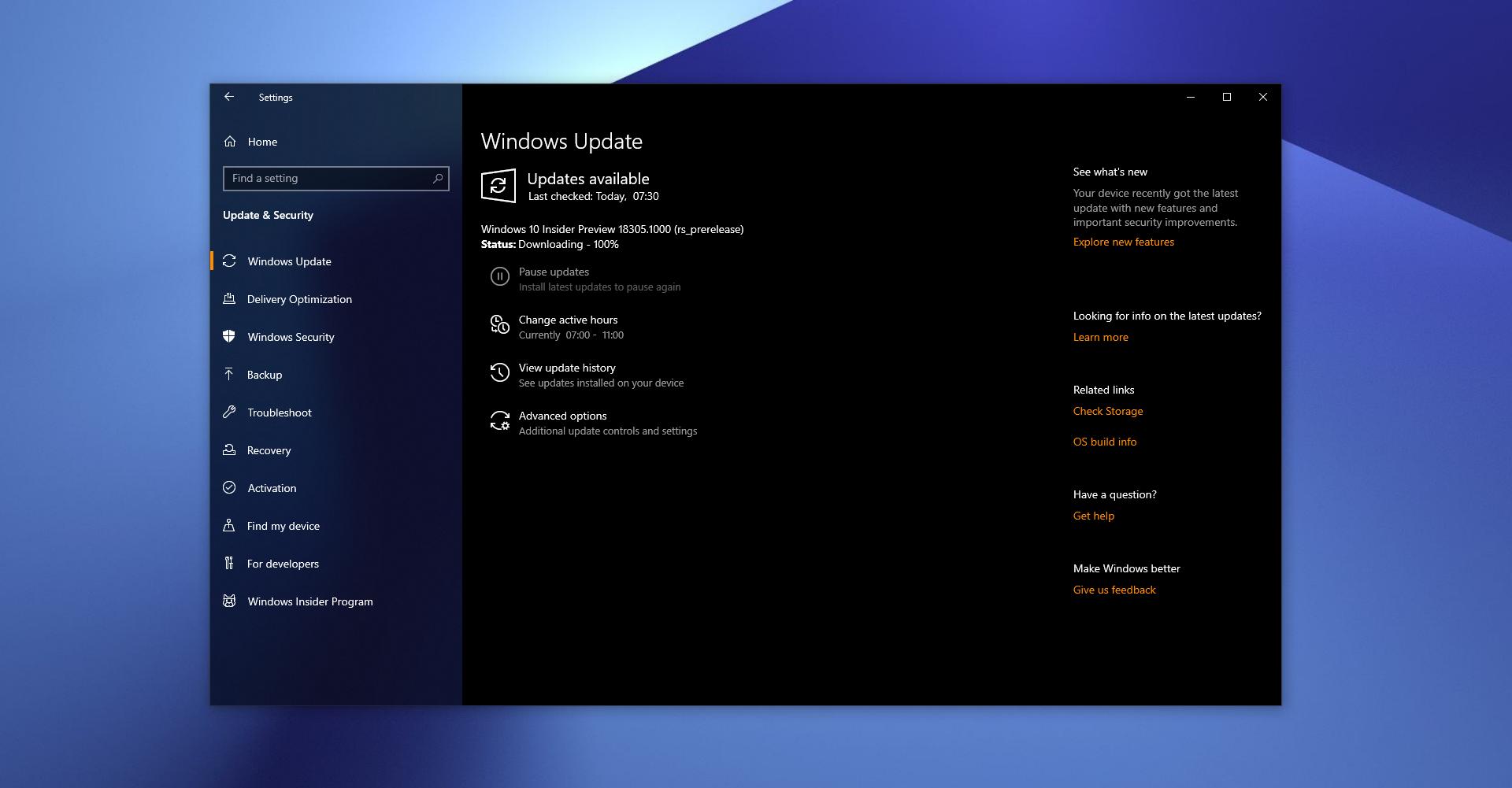Viewport: 1512px width, 788px height.
Task: Click the Home house icon
Action: (230, 142)
